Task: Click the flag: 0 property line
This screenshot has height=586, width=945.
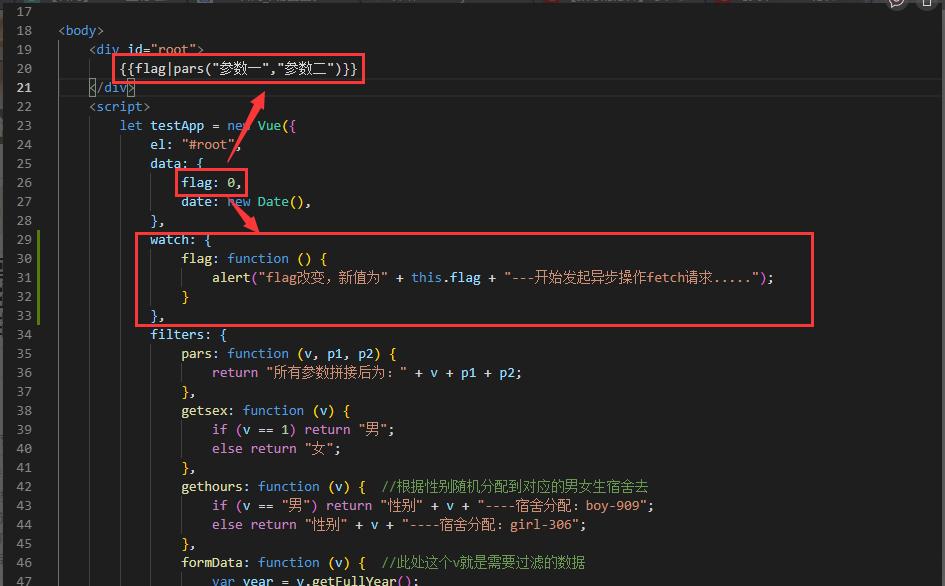Action: (x=212, y=183)
